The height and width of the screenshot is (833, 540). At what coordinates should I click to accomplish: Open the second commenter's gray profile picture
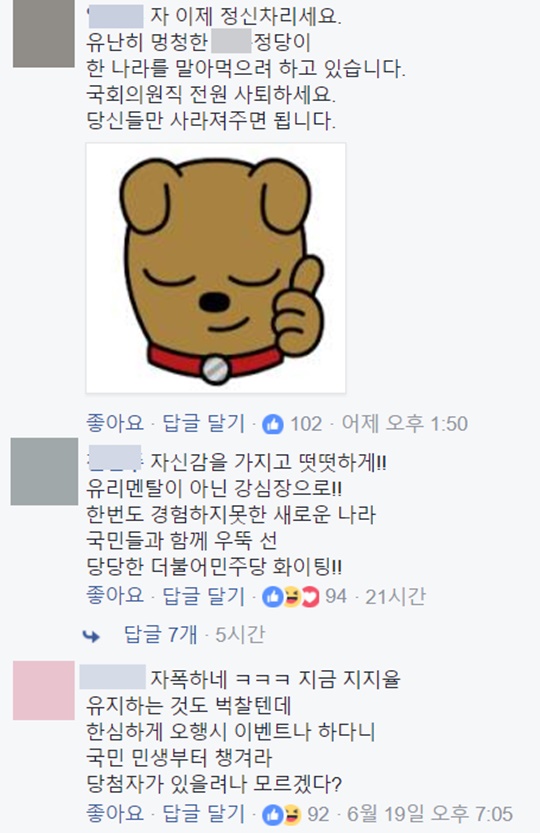coord(44,471)
